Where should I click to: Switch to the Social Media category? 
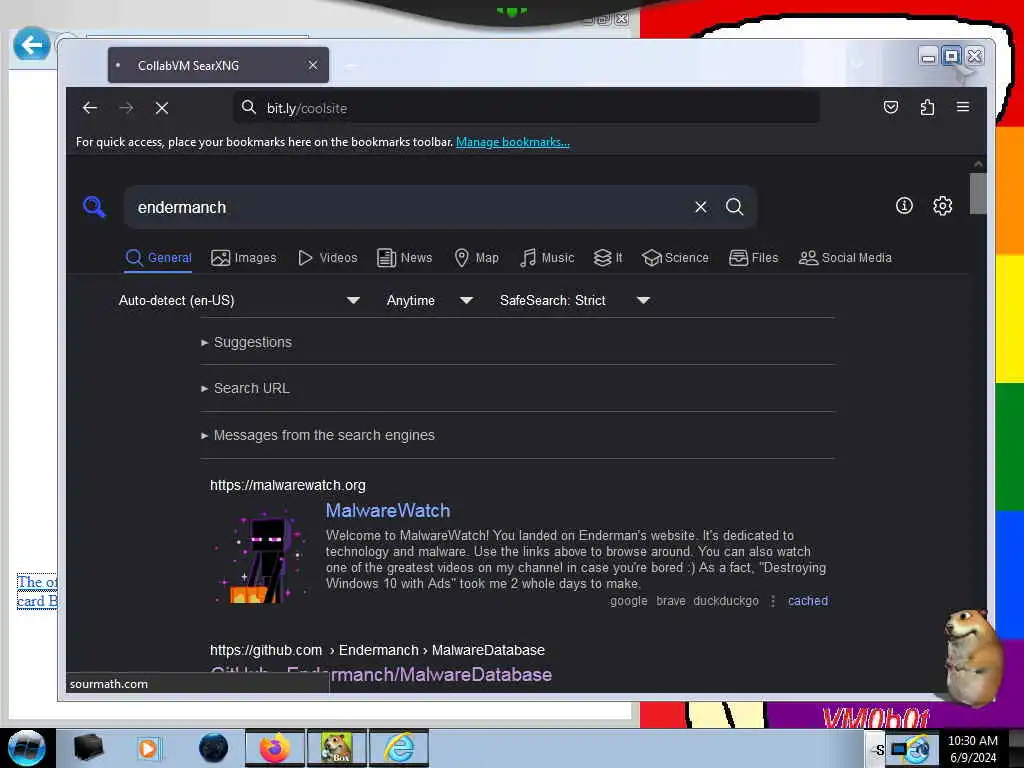point(845,258)
